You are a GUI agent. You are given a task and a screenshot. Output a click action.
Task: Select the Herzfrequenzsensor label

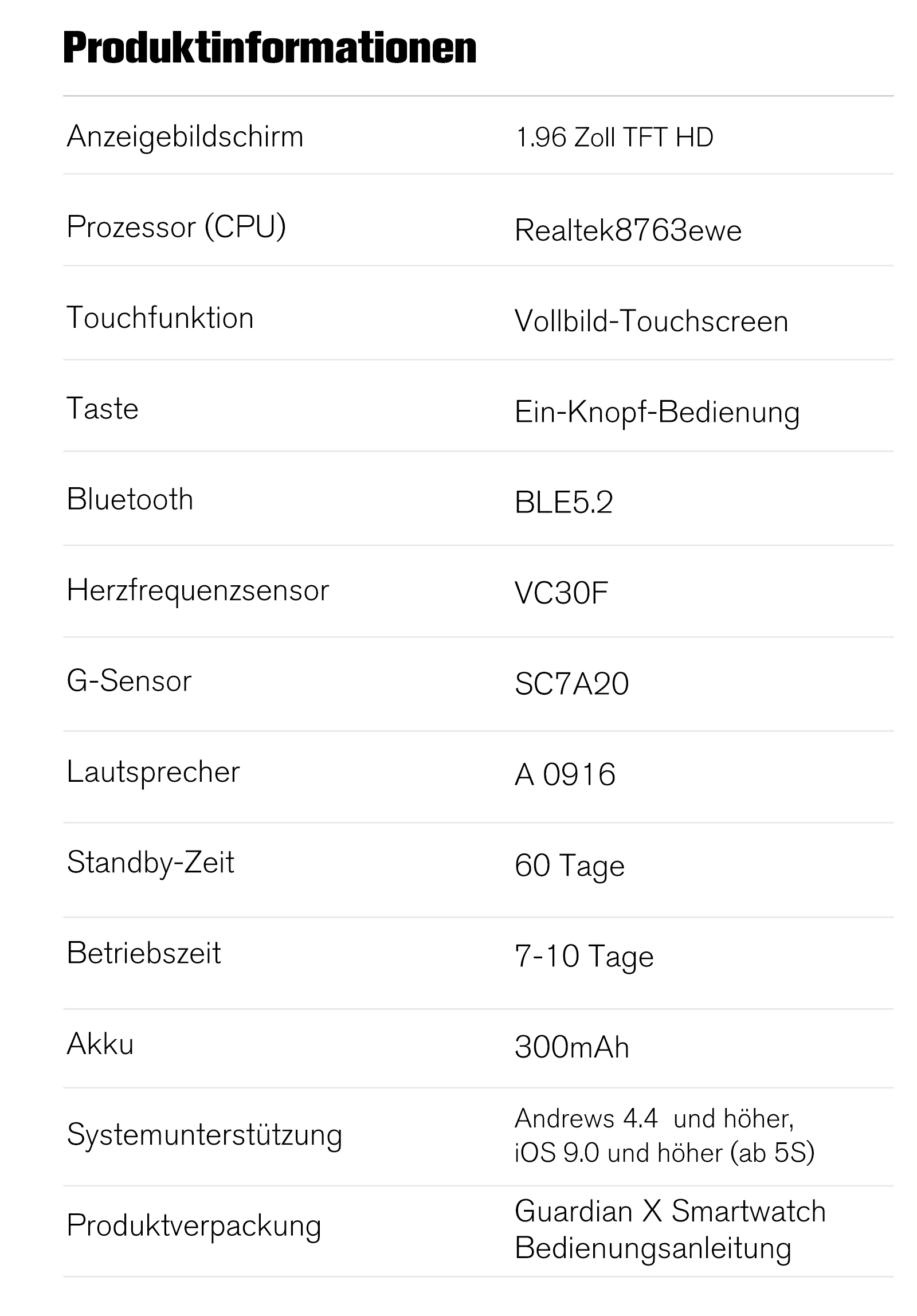[198, 590]
